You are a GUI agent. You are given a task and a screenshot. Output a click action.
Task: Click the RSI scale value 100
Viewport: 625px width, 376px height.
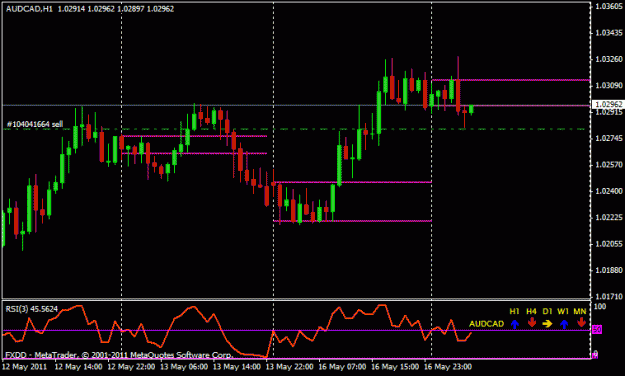(600, 306)
